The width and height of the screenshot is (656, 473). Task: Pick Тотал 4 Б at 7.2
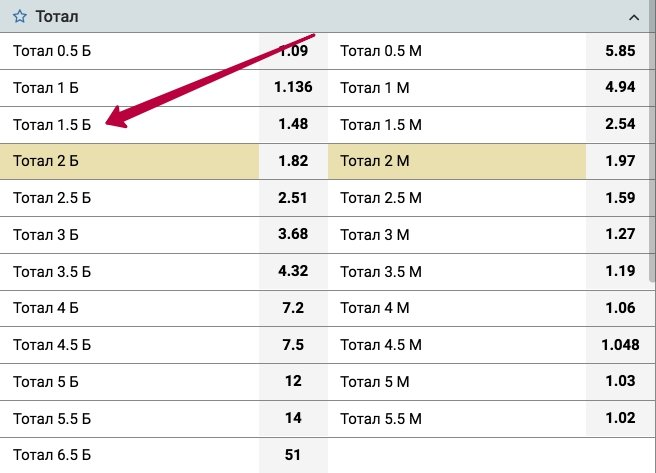click(293, 308)
